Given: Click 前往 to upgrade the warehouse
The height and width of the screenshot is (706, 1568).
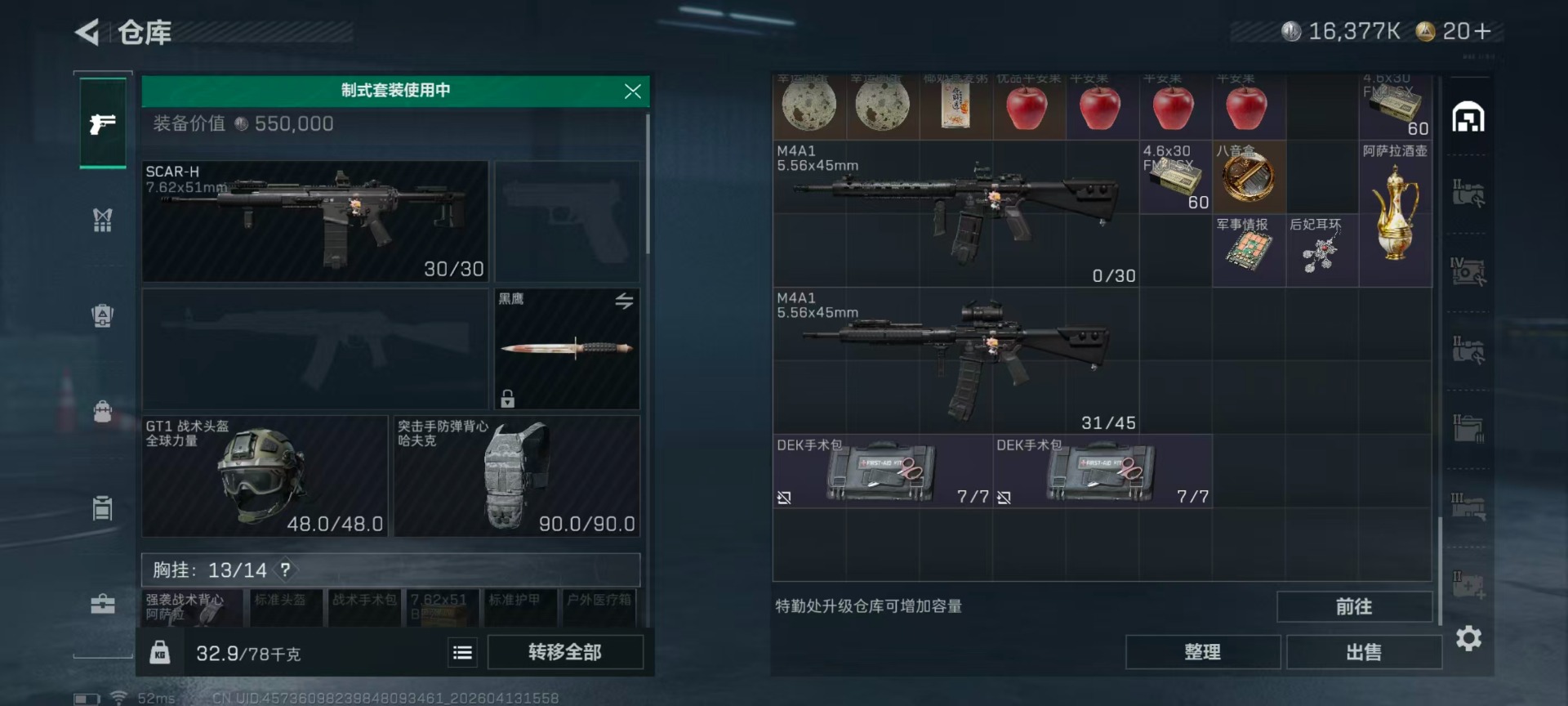Looking at the screenshot, I should click(1354, 606).
